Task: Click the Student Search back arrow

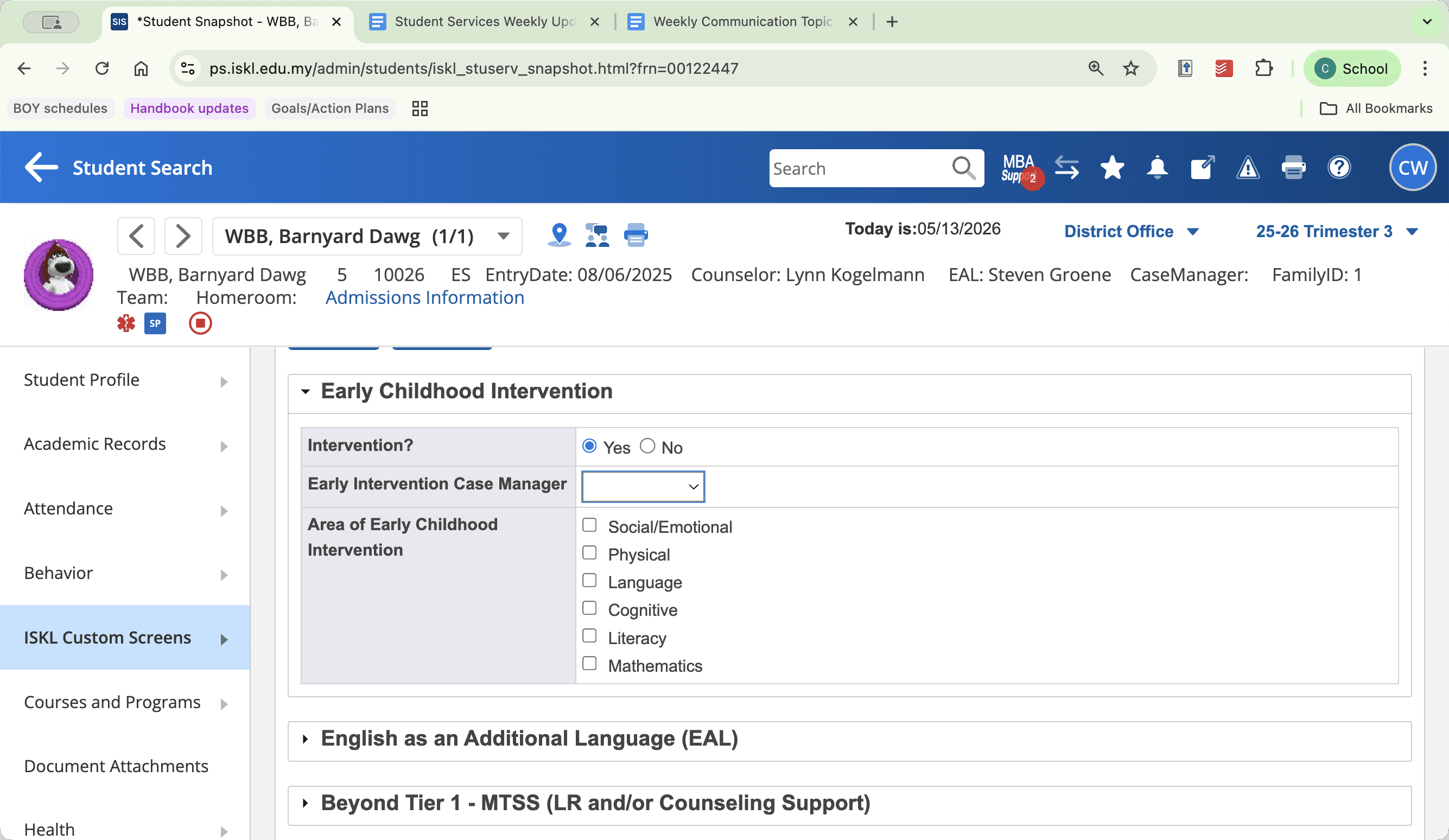Action: pyautogui.click(x=41, y=167)
